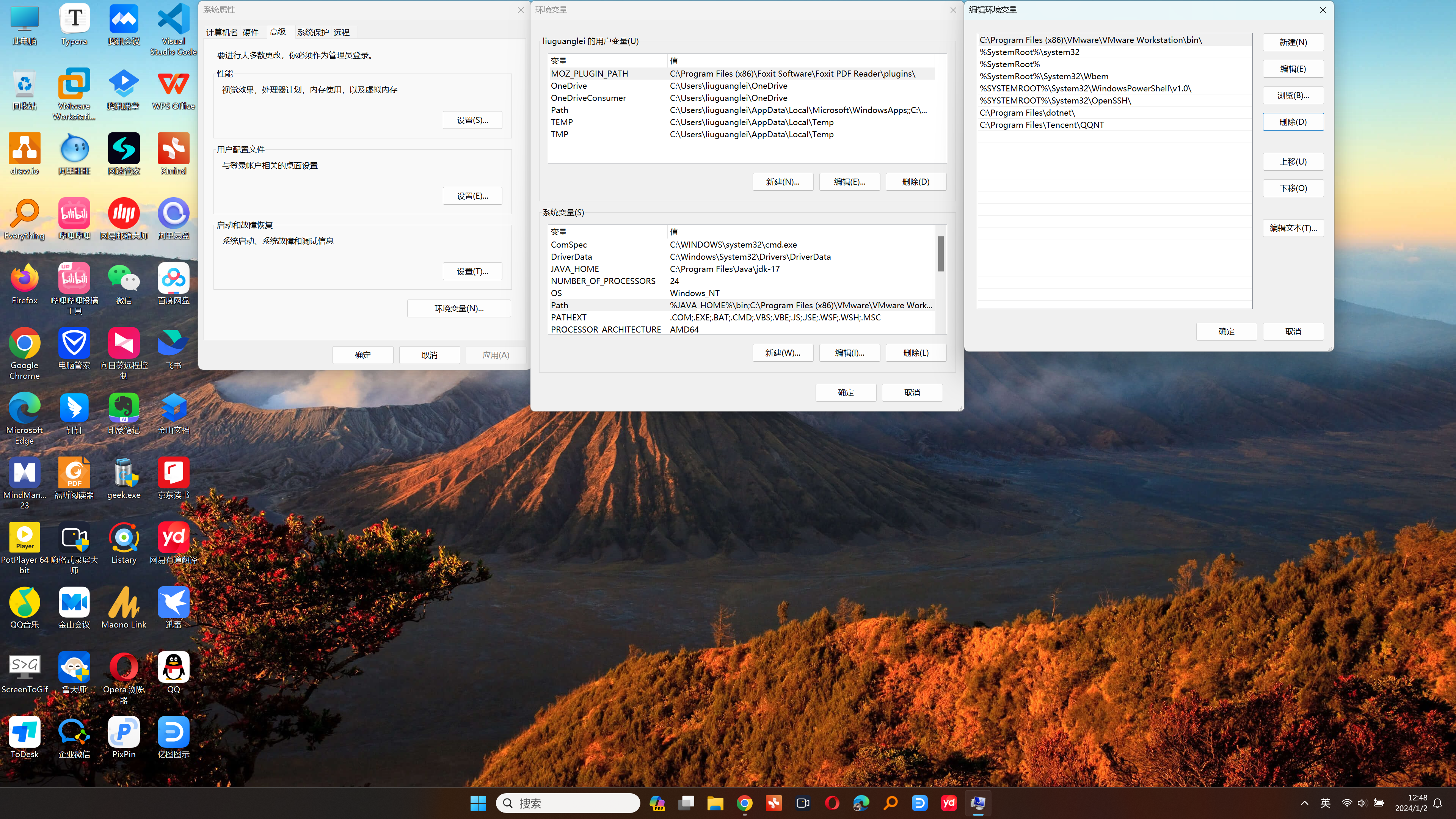Screen dimensions: 1456x819
Task: Select MOZ_PLUGIN_PATH user variable row
Action: click(x=741, y=74)
